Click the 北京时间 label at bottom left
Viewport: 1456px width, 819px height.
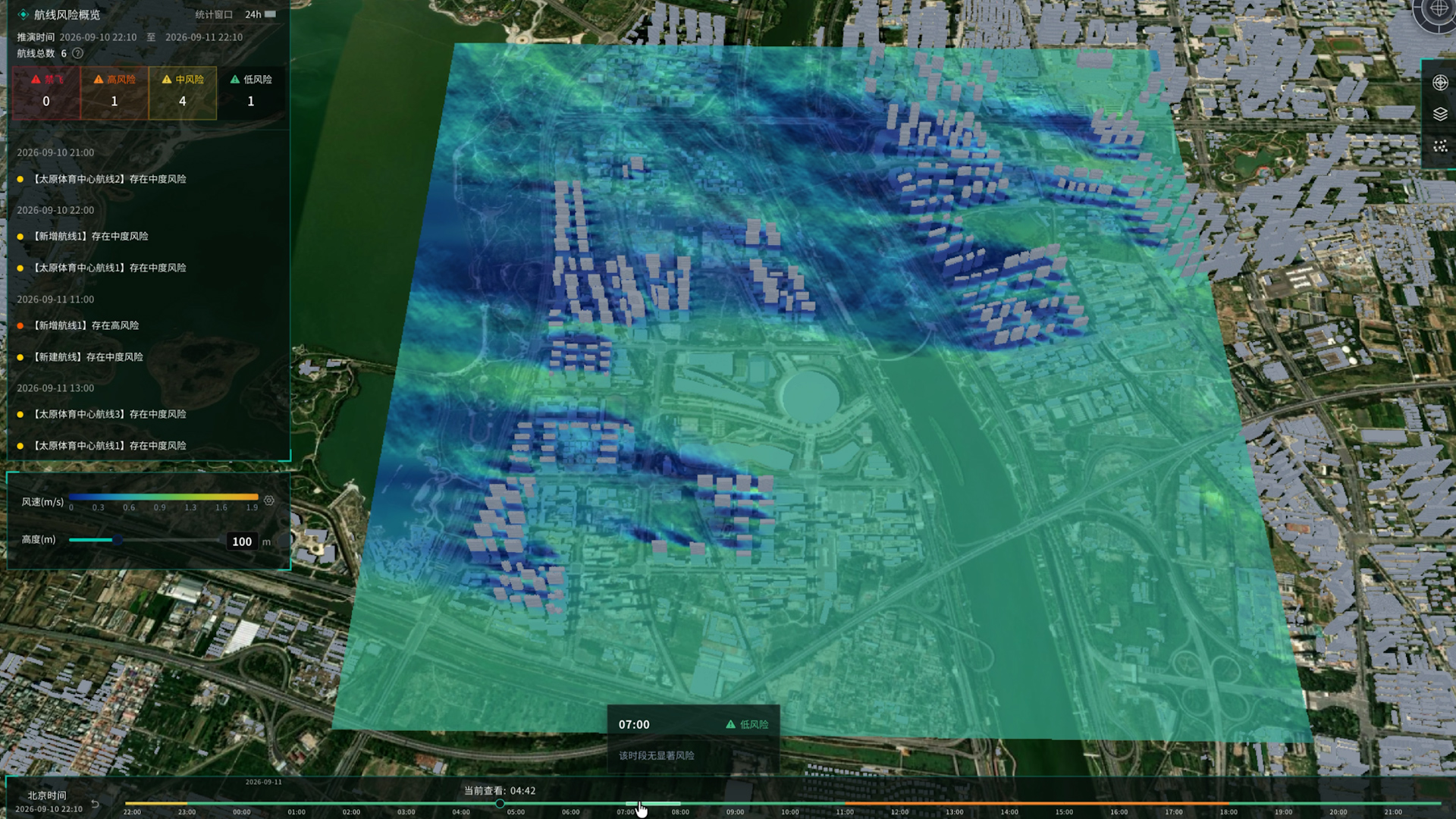point(47,795)
